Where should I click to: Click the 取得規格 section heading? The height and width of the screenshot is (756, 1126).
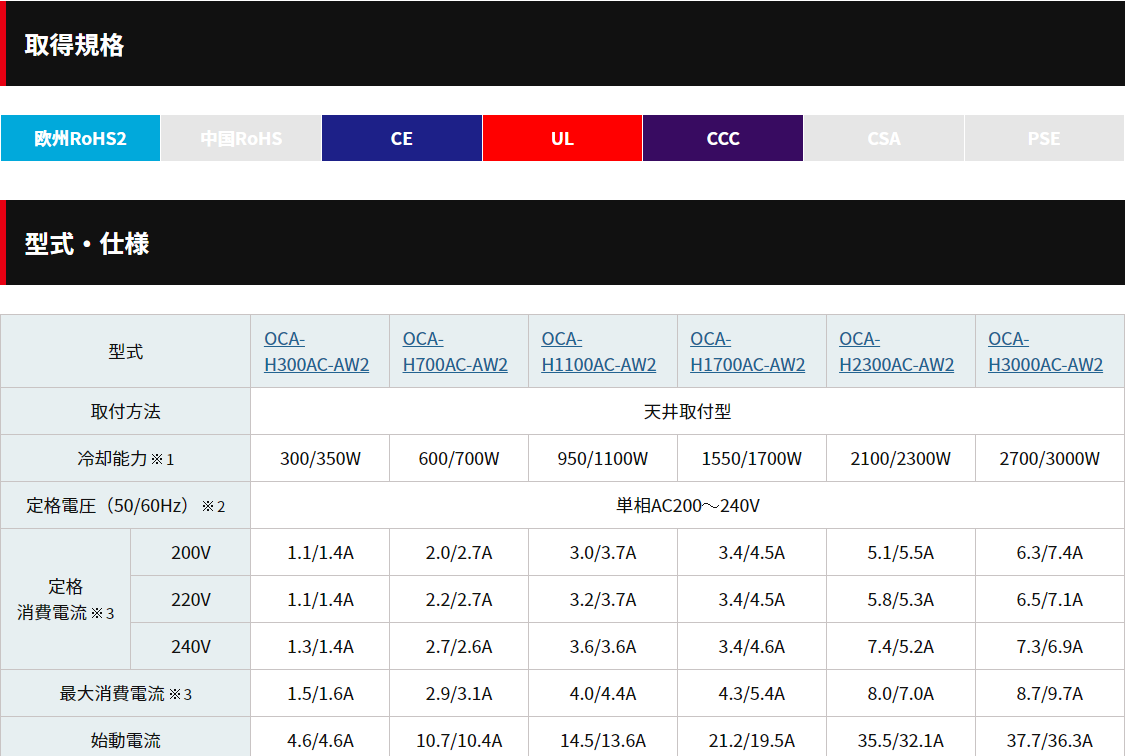pyautogui.click(x=75, y=45)
